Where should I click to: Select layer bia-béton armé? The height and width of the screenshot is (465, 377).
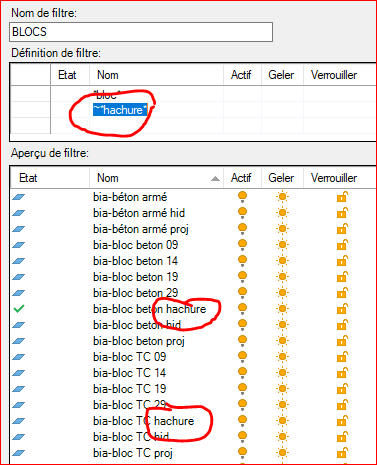pos(130,197)
